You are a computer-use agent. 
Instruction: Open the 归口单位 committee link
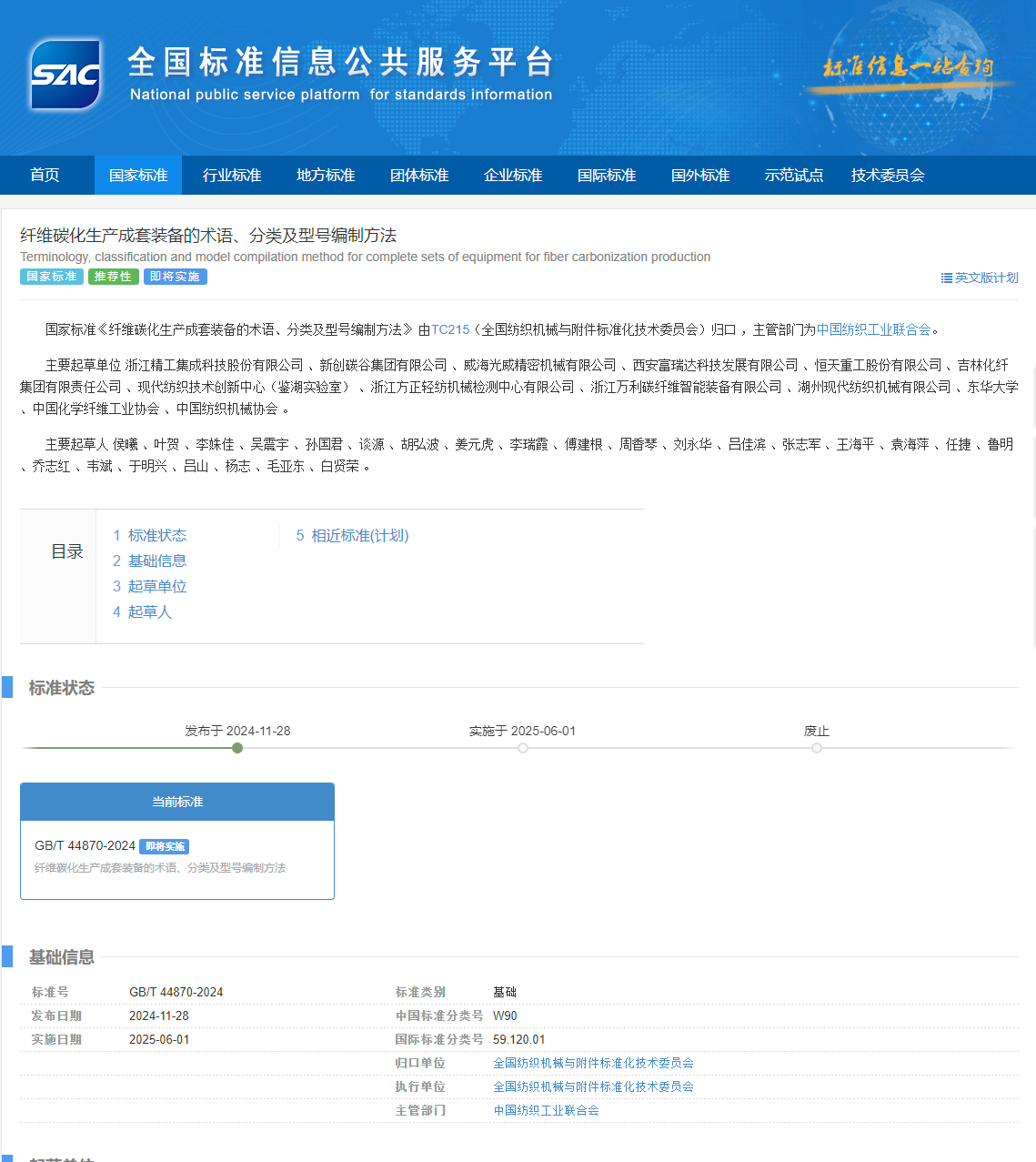593,1063
